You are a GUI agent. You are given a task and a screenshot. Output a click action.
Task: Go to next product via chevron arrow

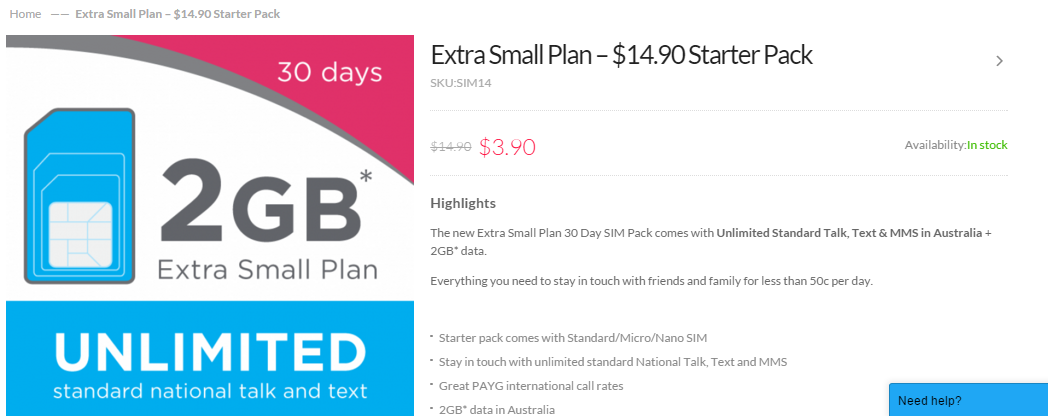(999, 61)
